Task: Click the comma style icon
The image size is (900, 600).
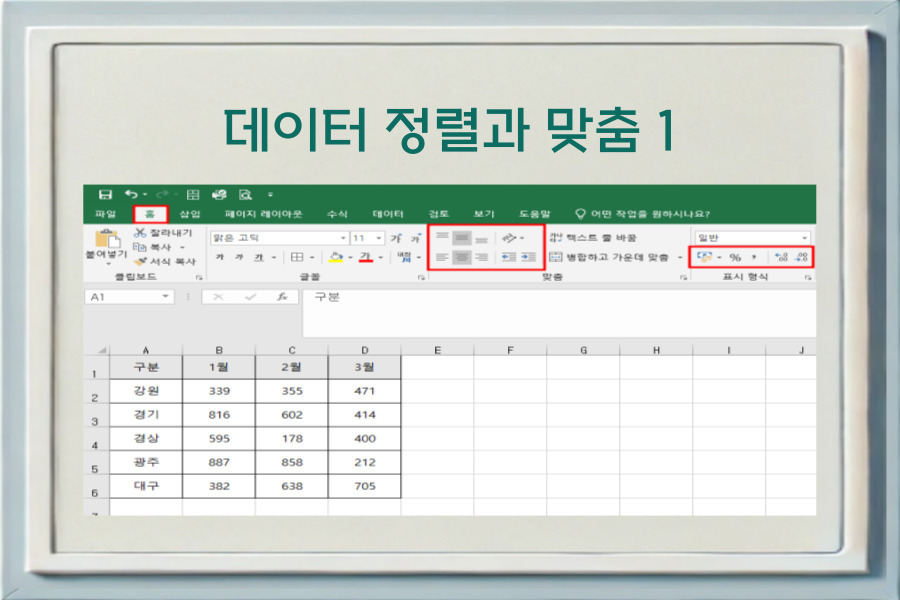Action: coord(754,257)
